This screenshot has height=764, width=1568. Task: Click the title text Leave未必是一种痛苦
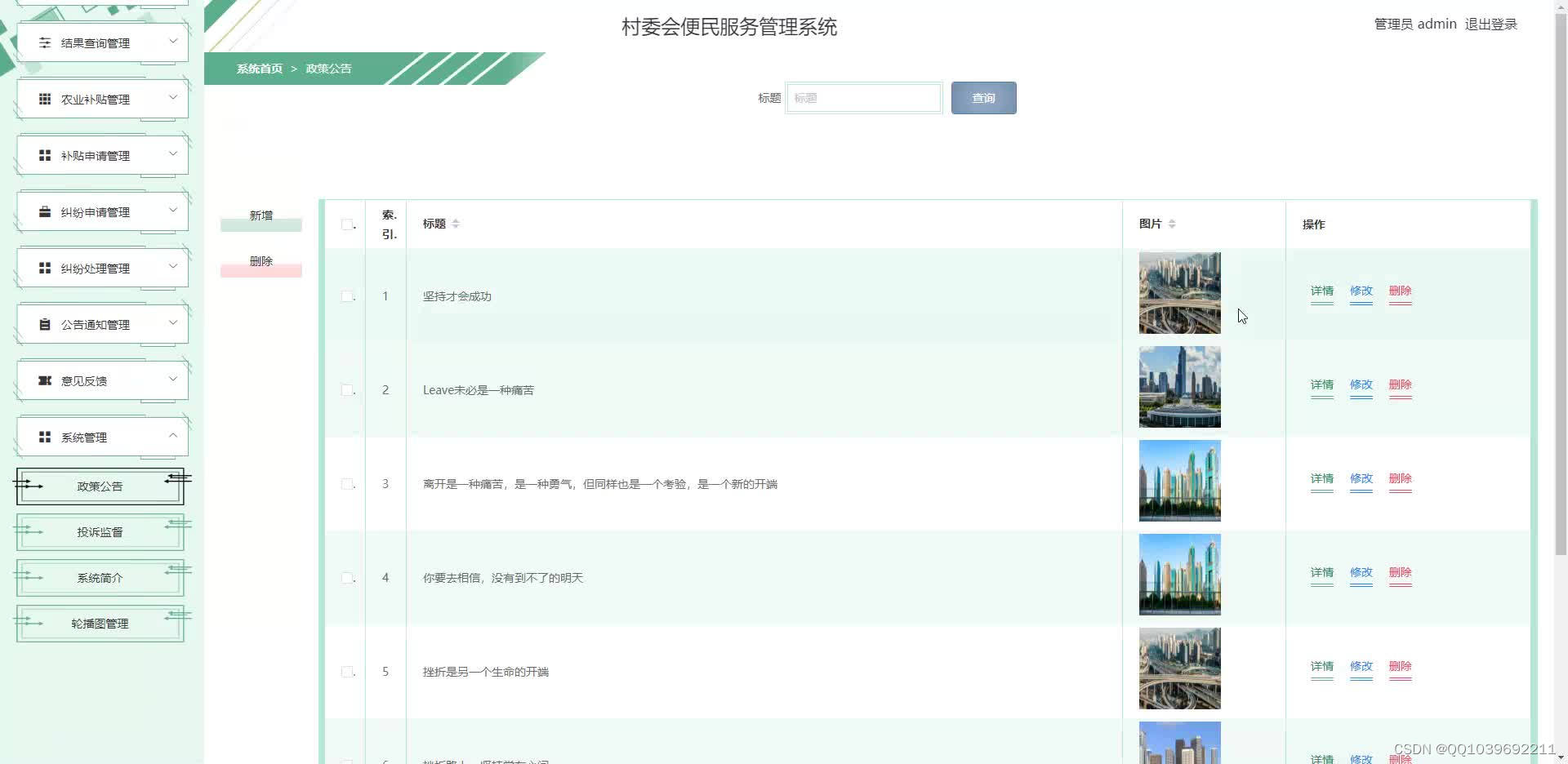[478, 390]
